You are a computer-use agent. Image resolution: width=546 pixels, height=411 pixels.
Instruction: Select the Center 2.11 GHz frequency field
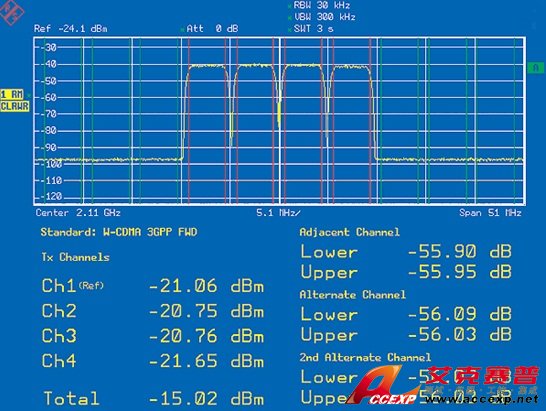pyautogui.click(x=78, y=213)
